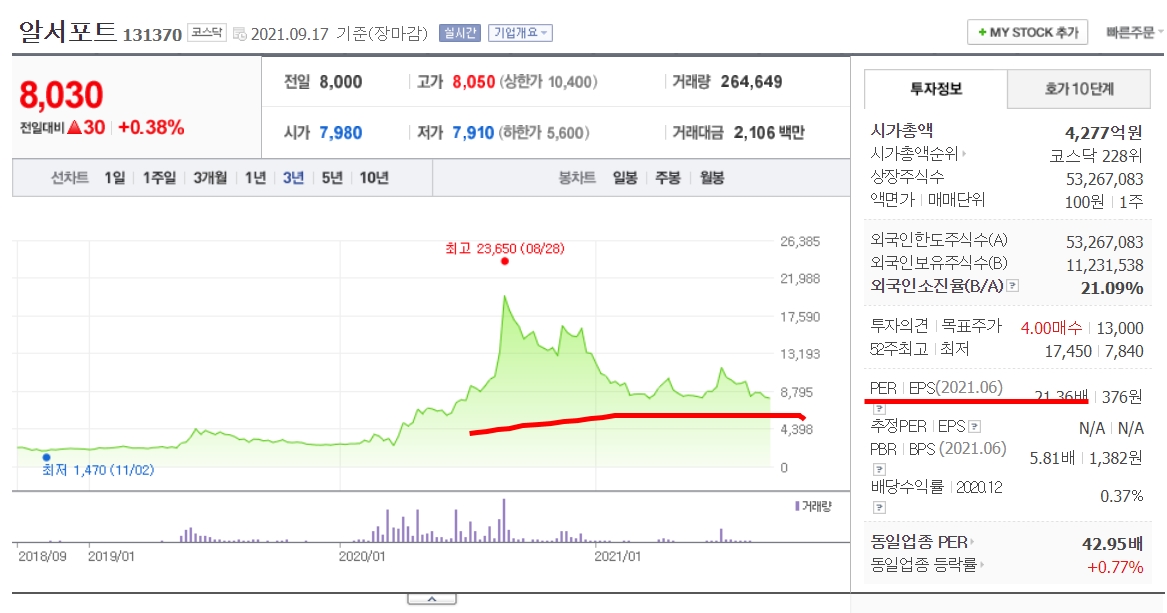Image resolution: width=1167 pixels, height=613 pixels.
Task: Click 동일업종 PER value 42.95배
Action: click(x=1113, y=544)
